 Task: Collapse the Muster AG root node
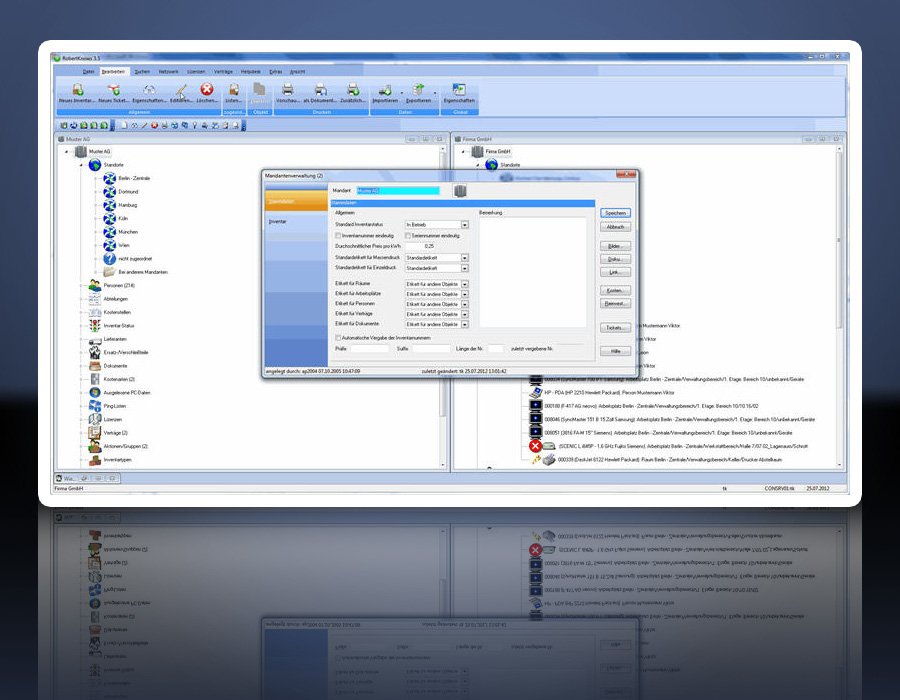(67, 152)
